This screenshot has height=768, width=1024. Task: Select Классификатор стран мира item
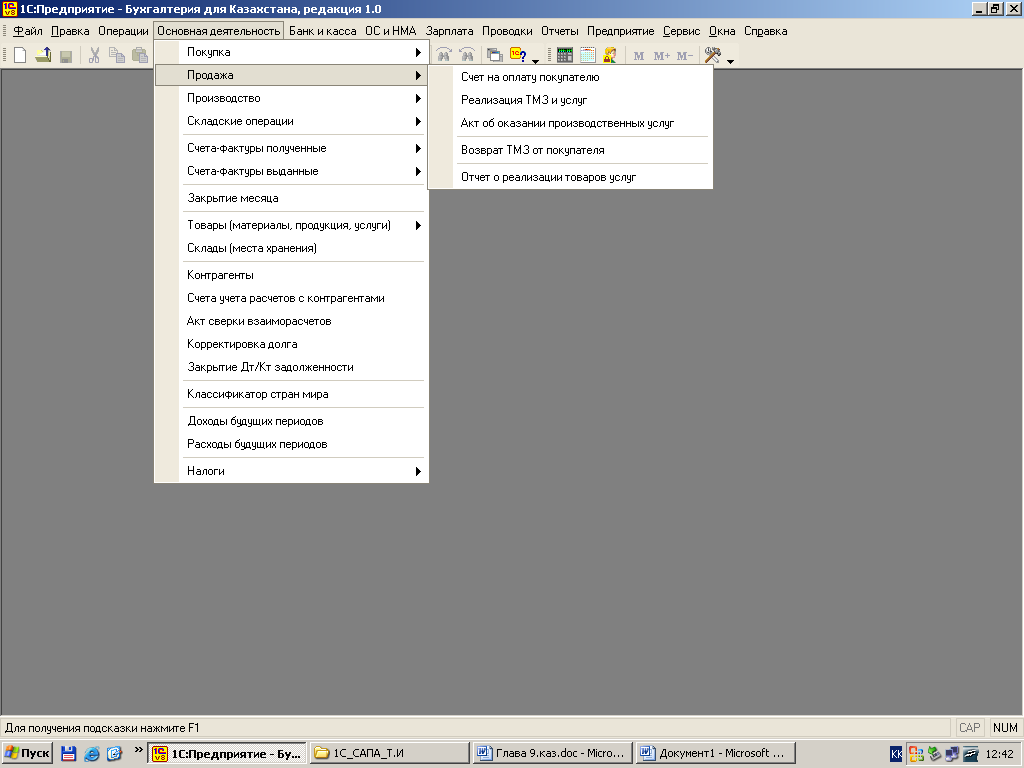tap(291, 394)
